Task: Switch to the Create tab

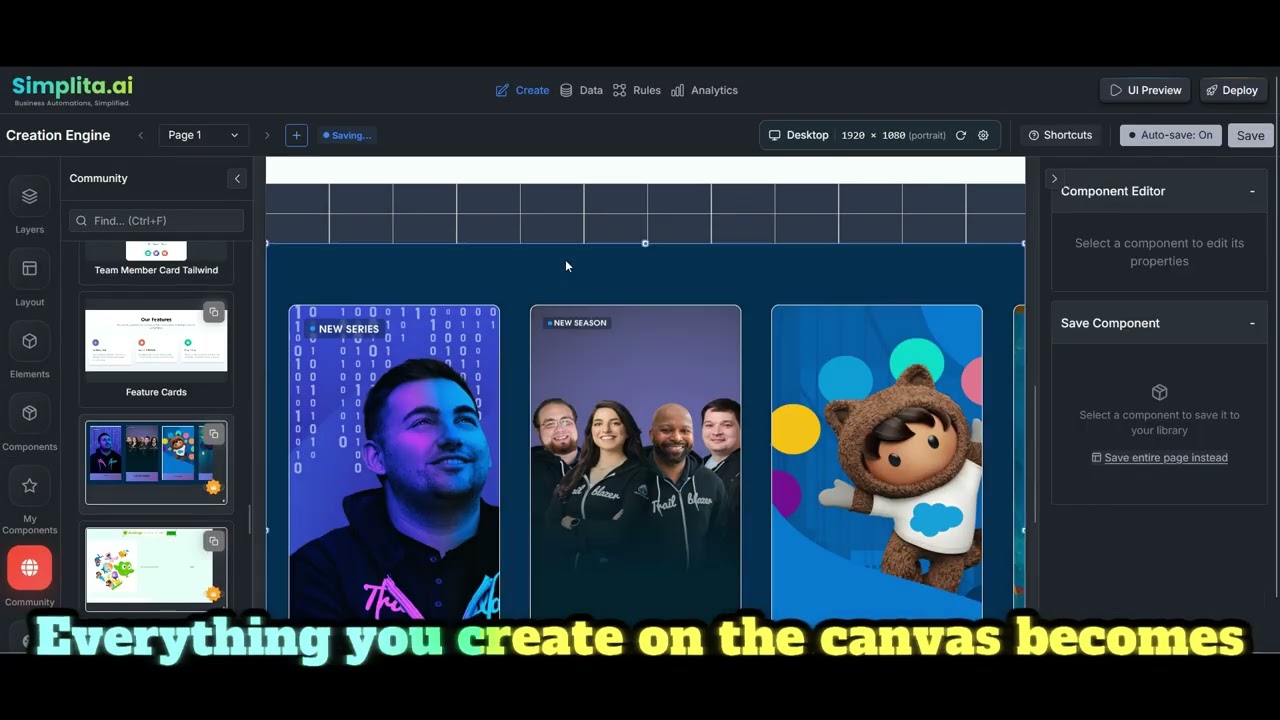Action: click(x=522, y=90)
